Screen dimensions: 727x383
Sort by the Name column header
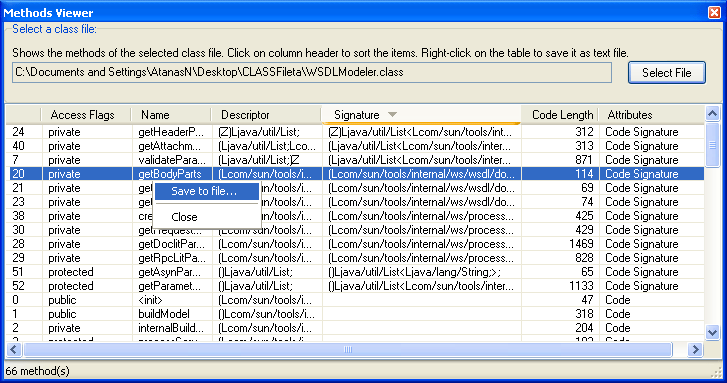point(171,115)
